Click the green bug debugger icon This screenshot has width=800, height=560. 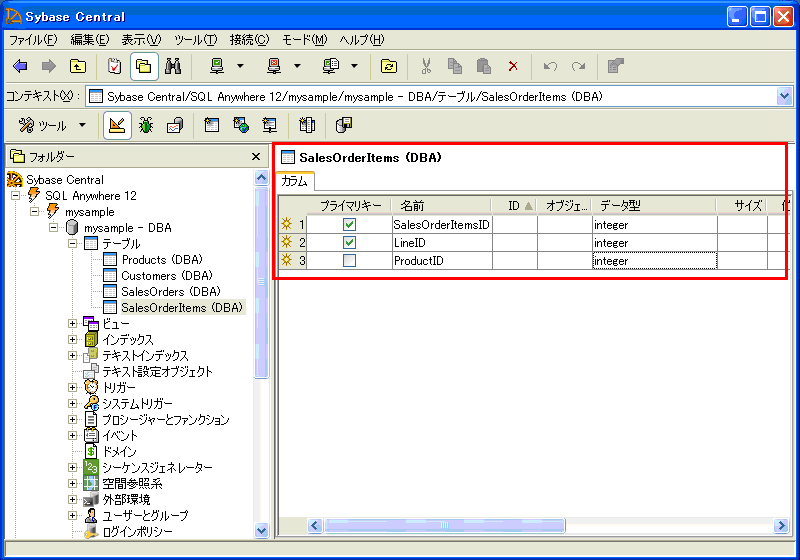pos(146,125)
